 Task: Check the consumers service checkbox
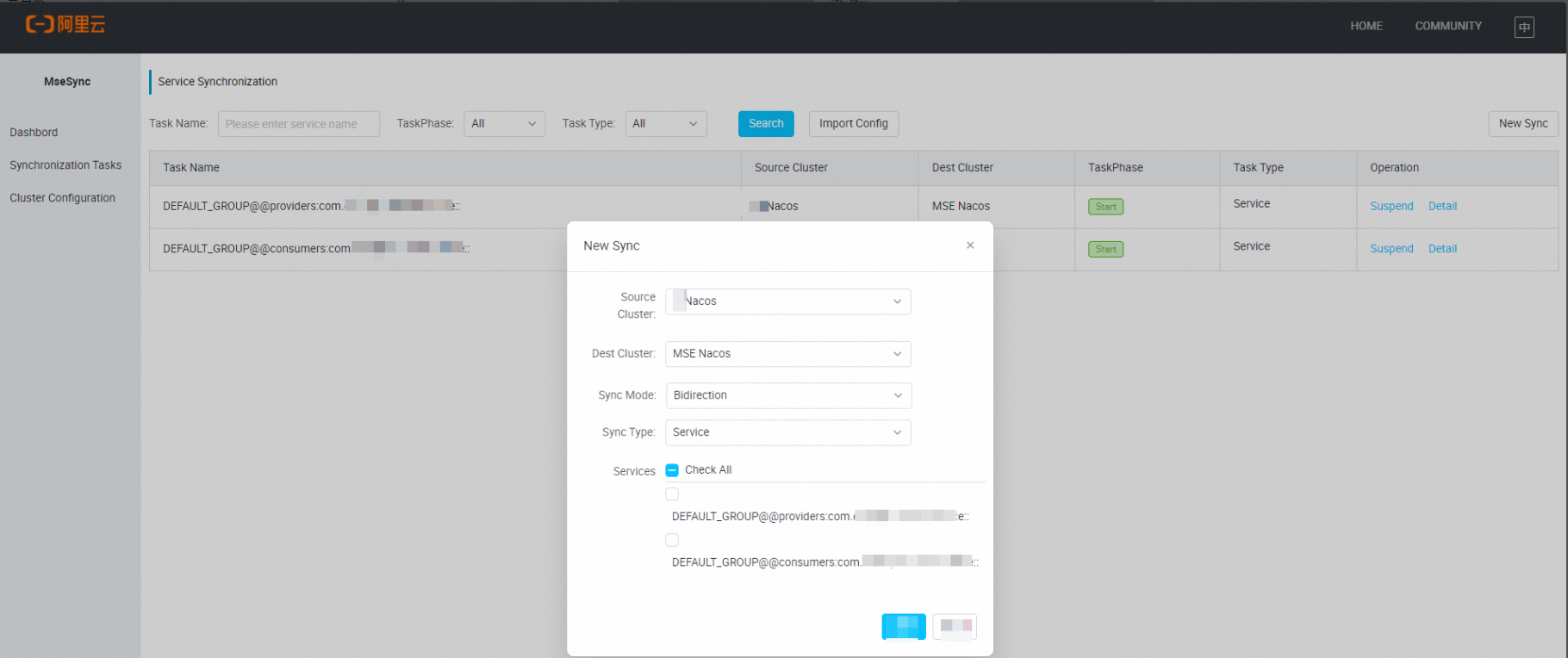pos(672,540)
